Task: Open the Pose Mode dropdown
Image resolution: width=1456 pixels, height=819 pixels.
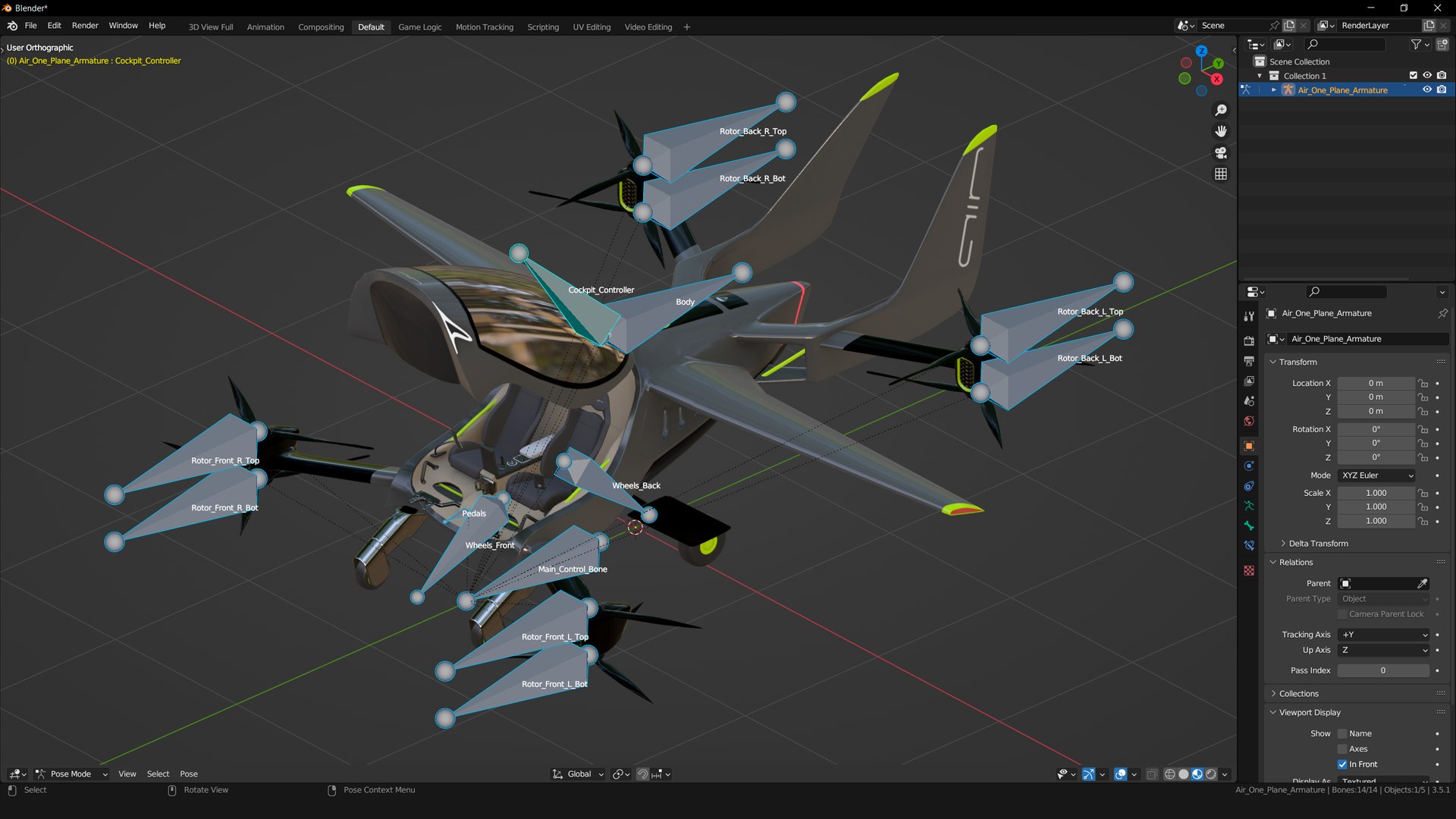Action: [72, 774]
